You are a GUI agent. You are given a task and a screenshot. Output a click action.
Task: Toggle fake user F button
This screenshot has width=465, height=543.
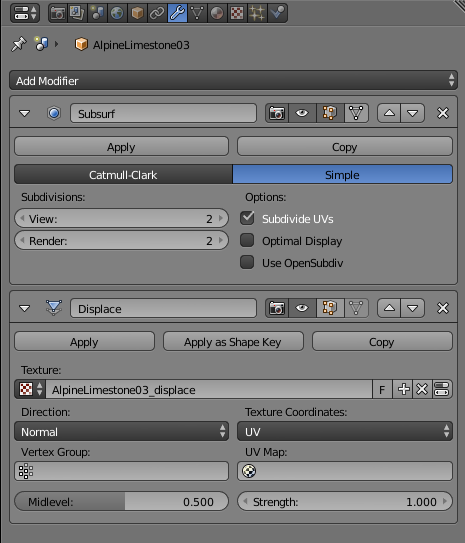pyautogui.click(x=382, y=389)
